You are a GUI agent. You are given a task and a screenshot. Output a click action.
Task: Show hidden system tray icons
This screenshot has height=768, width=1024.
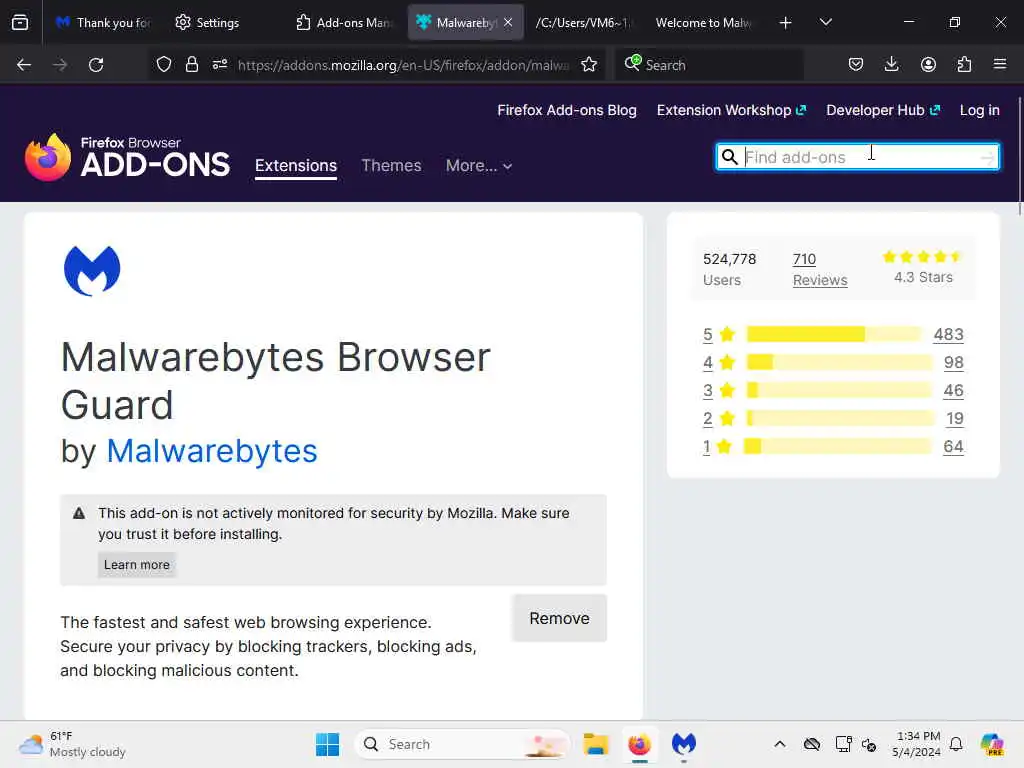tap(780, 744)
